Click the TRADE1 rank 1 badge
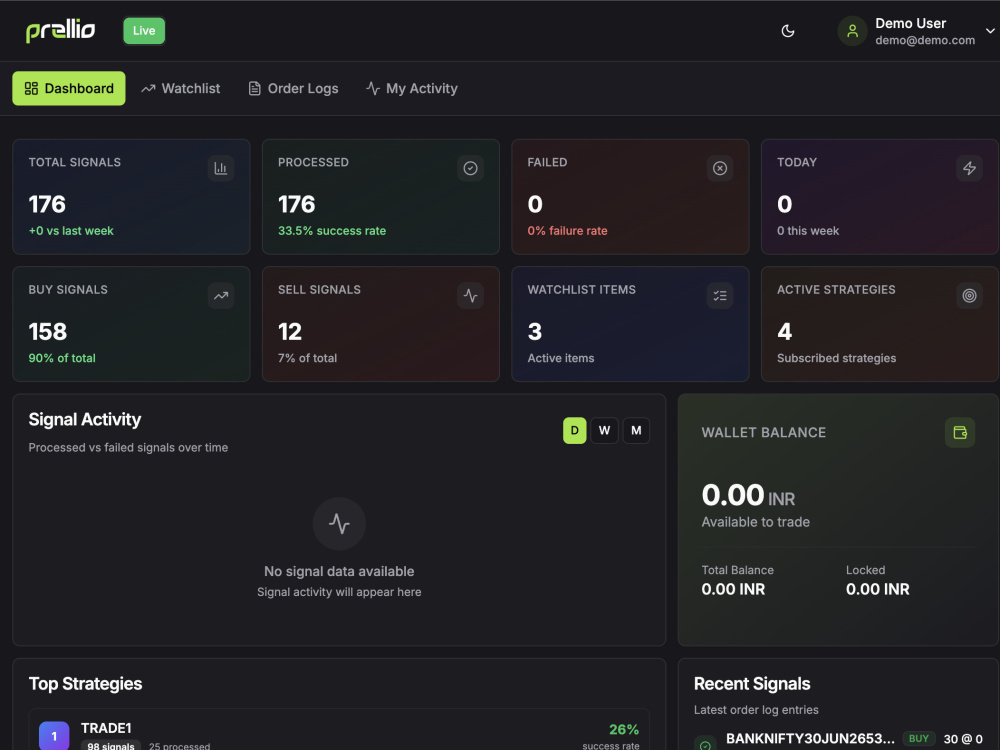Screen dimensions: 1000x750 pos(54,735)
